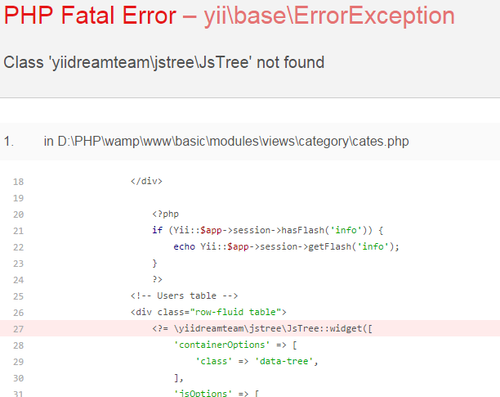This screenshot has height=397, width=500.
Task: Click the 'jsOptions' key on line 31
Action: tap(203, 393)
